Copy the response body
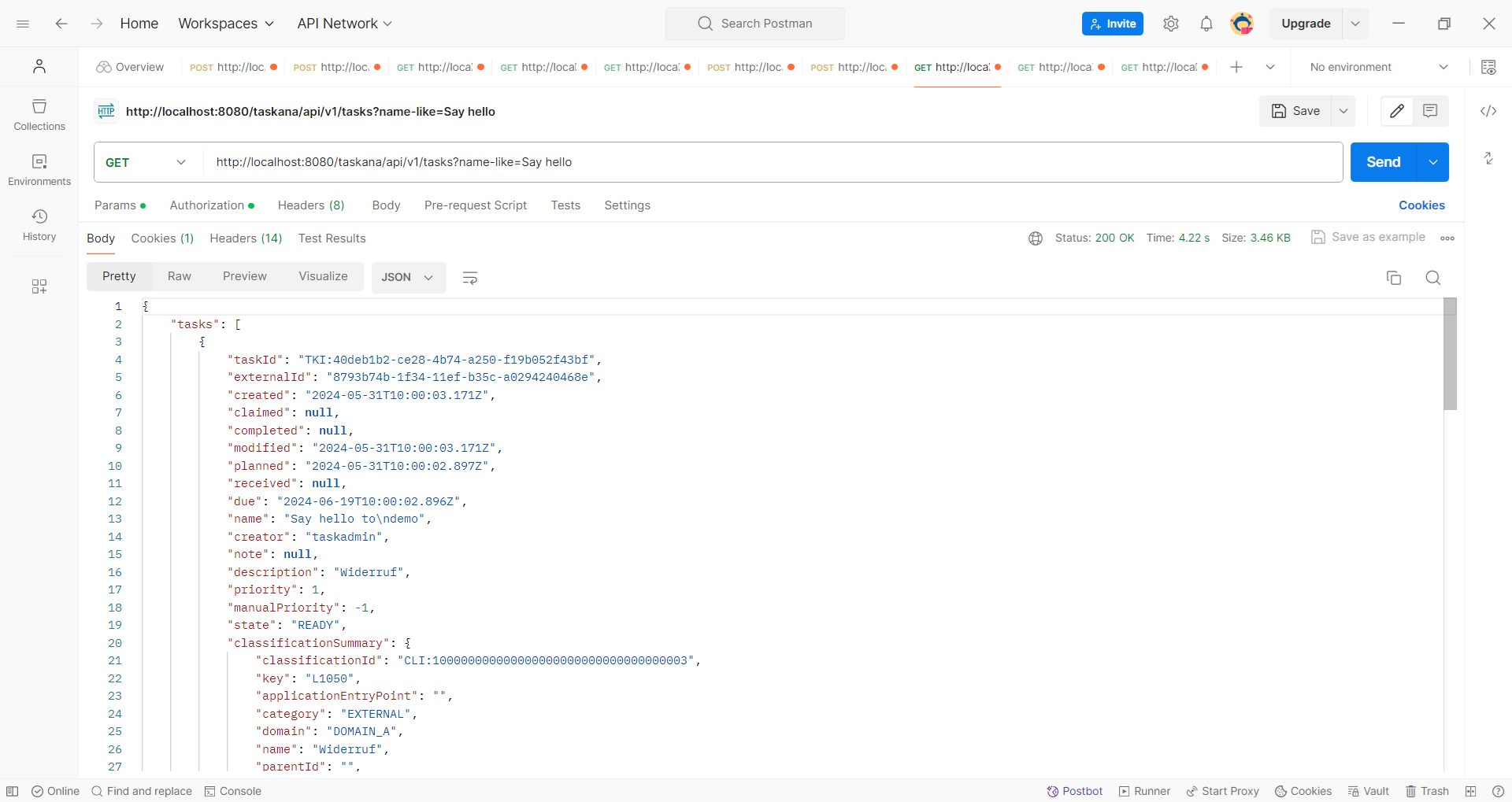This screenshot has width=1512, height=802. coord(1394,278)
